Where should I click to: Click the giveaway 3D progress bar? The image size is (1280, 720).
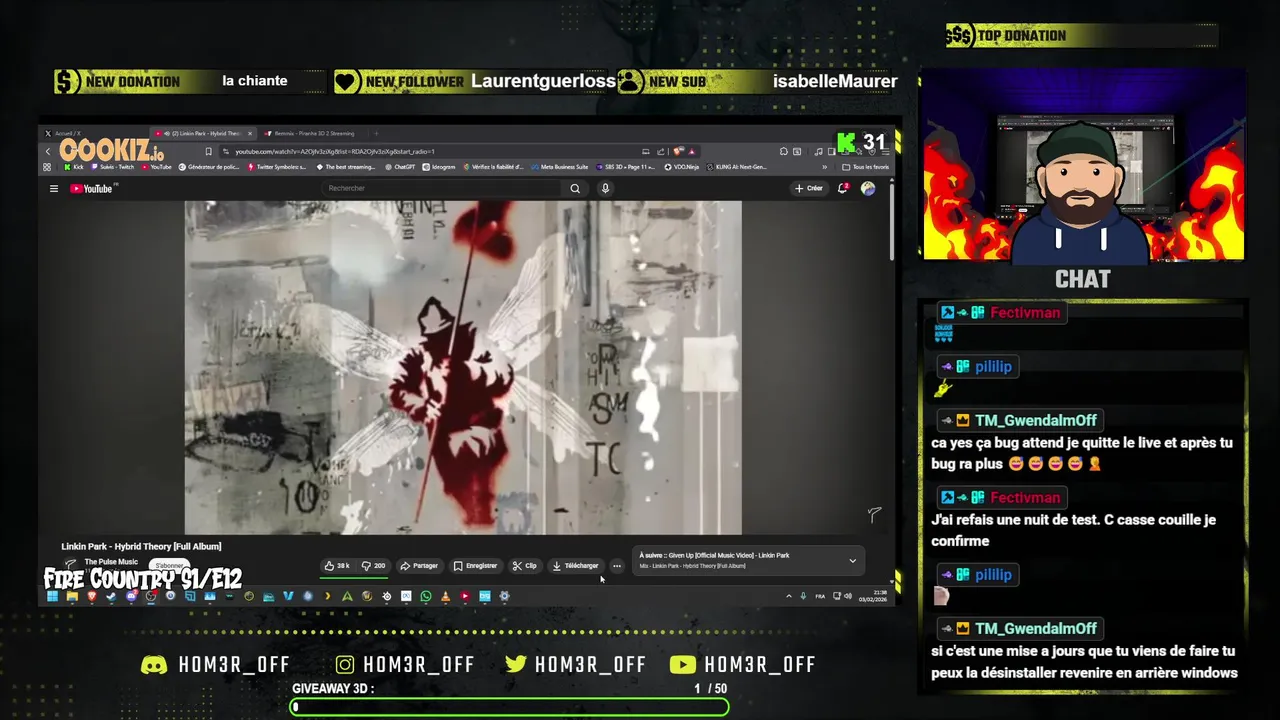(510, 707)
